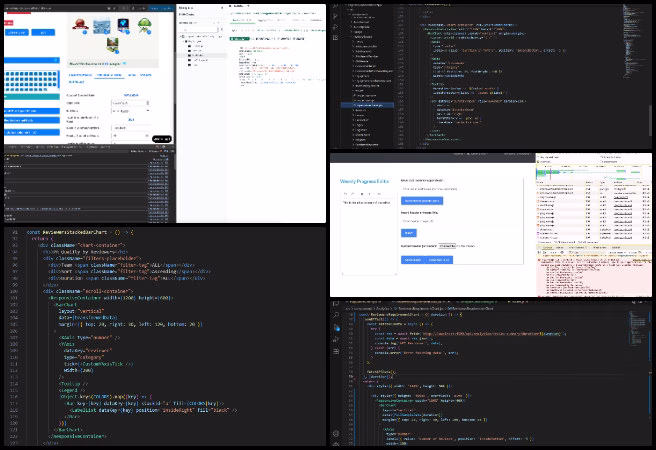656x450 pixels.
Task: Open Accounts icon in bottom-right VS Code
Action: coord(336,434)
